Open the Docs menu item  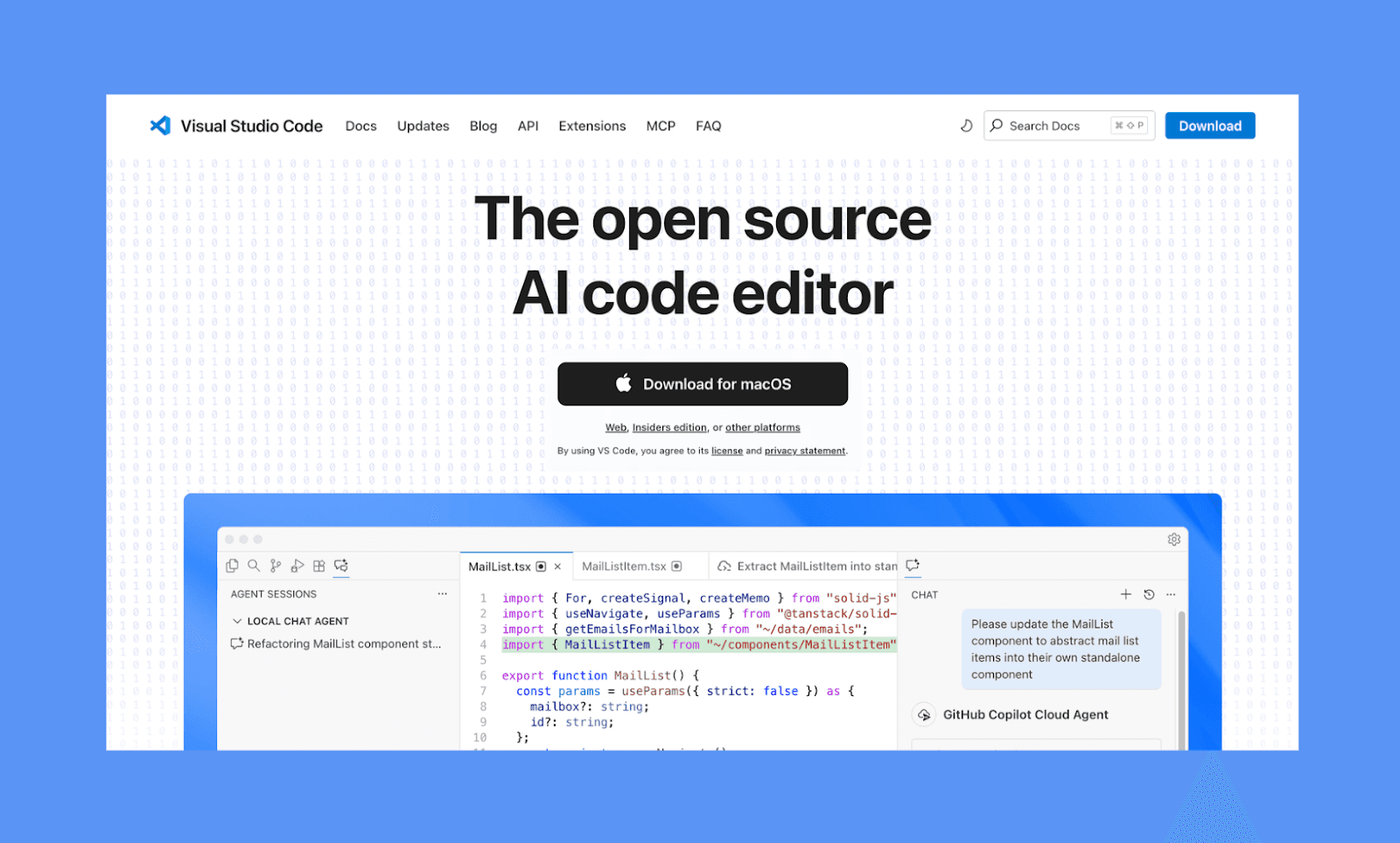click(x=360, y=126)
